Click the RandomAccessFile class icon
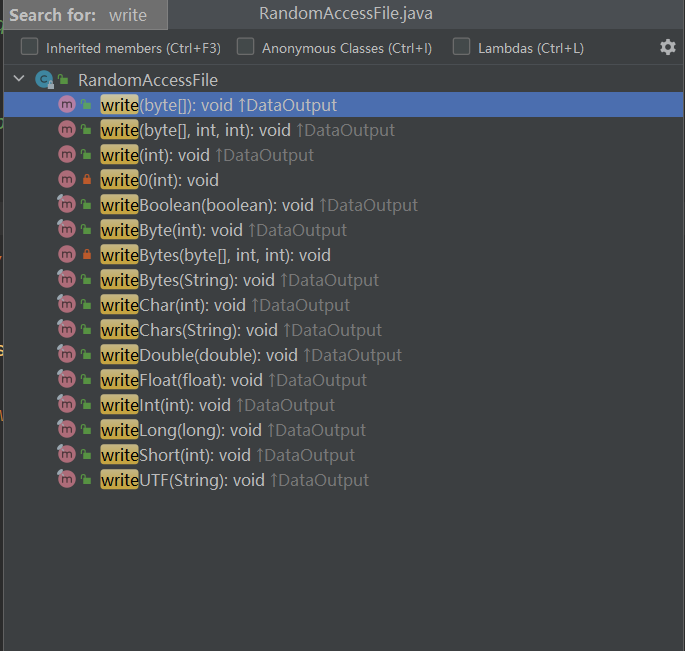Screen dimensions: 685x651 [x=44, y=80]
